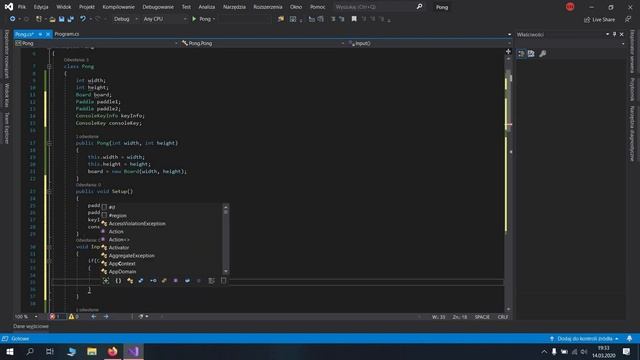This screenshot has height=360, width=640.
Task: Click the next issue right arrow
Action: click(x=106, y=316)
